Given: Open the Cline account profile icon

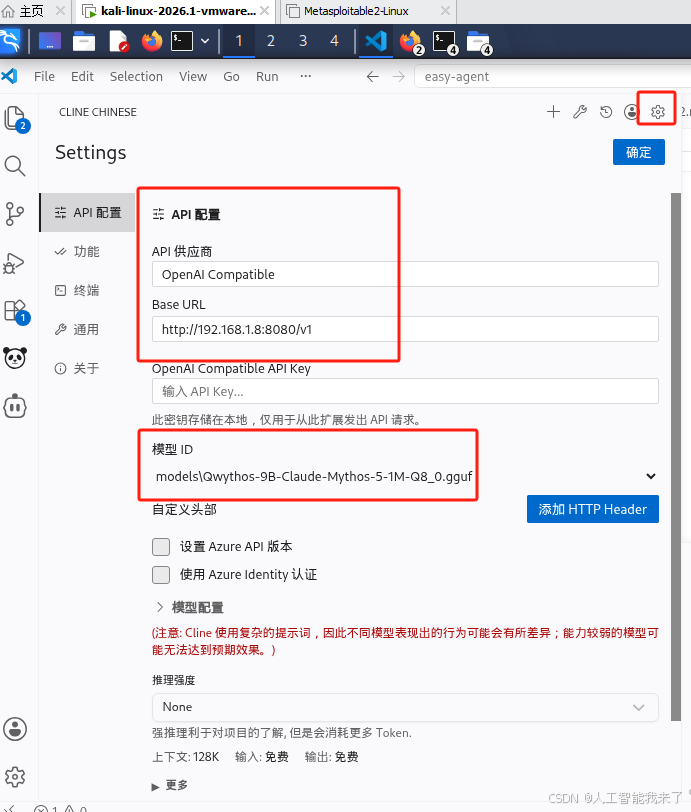Looking at the screenshot, I should tap(630, 111).
